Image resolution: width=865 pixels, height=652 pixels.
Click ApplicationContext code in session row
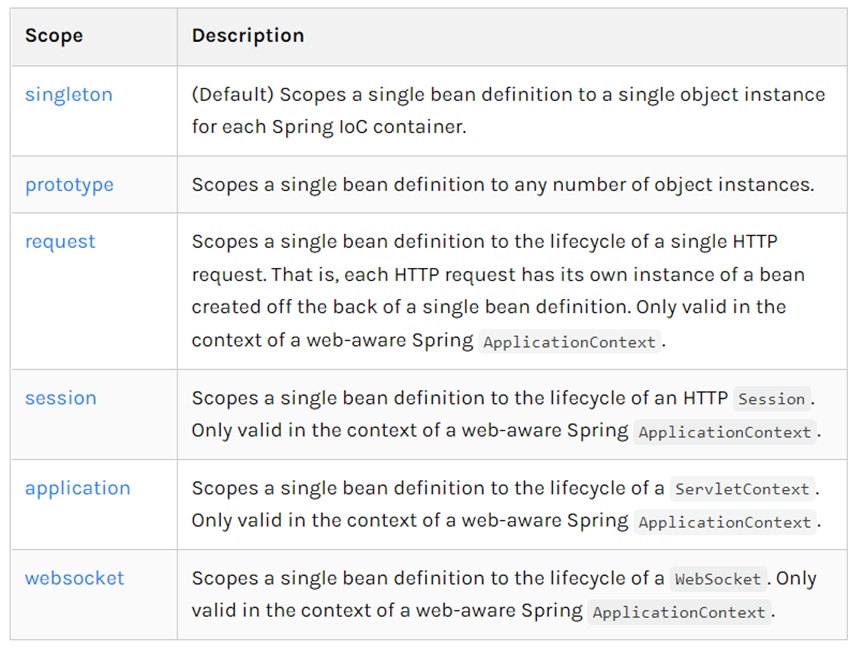tap(725, 432)
